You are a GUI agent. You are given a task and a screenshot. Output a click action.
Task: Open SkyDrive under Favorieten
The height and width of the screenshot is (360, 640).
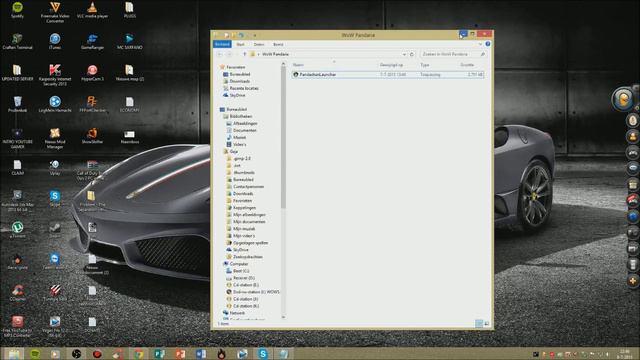click(x=237, y=95)
